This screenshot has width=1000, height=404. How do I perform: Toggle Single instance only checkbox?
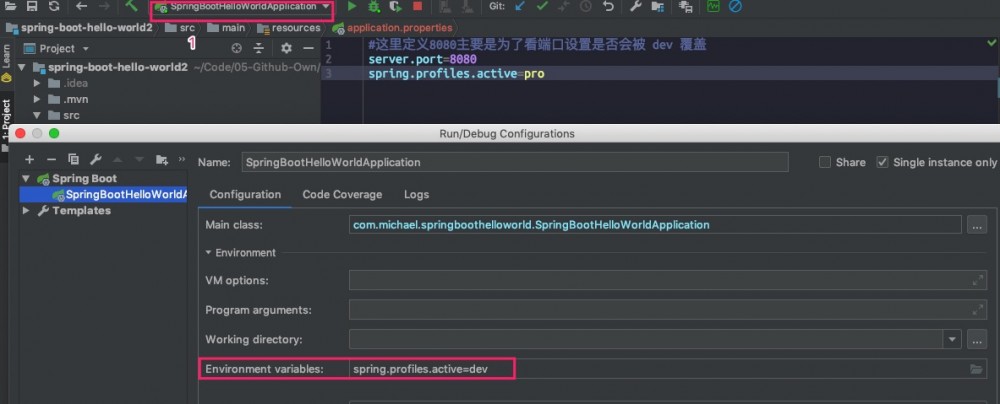coord(882,162)
